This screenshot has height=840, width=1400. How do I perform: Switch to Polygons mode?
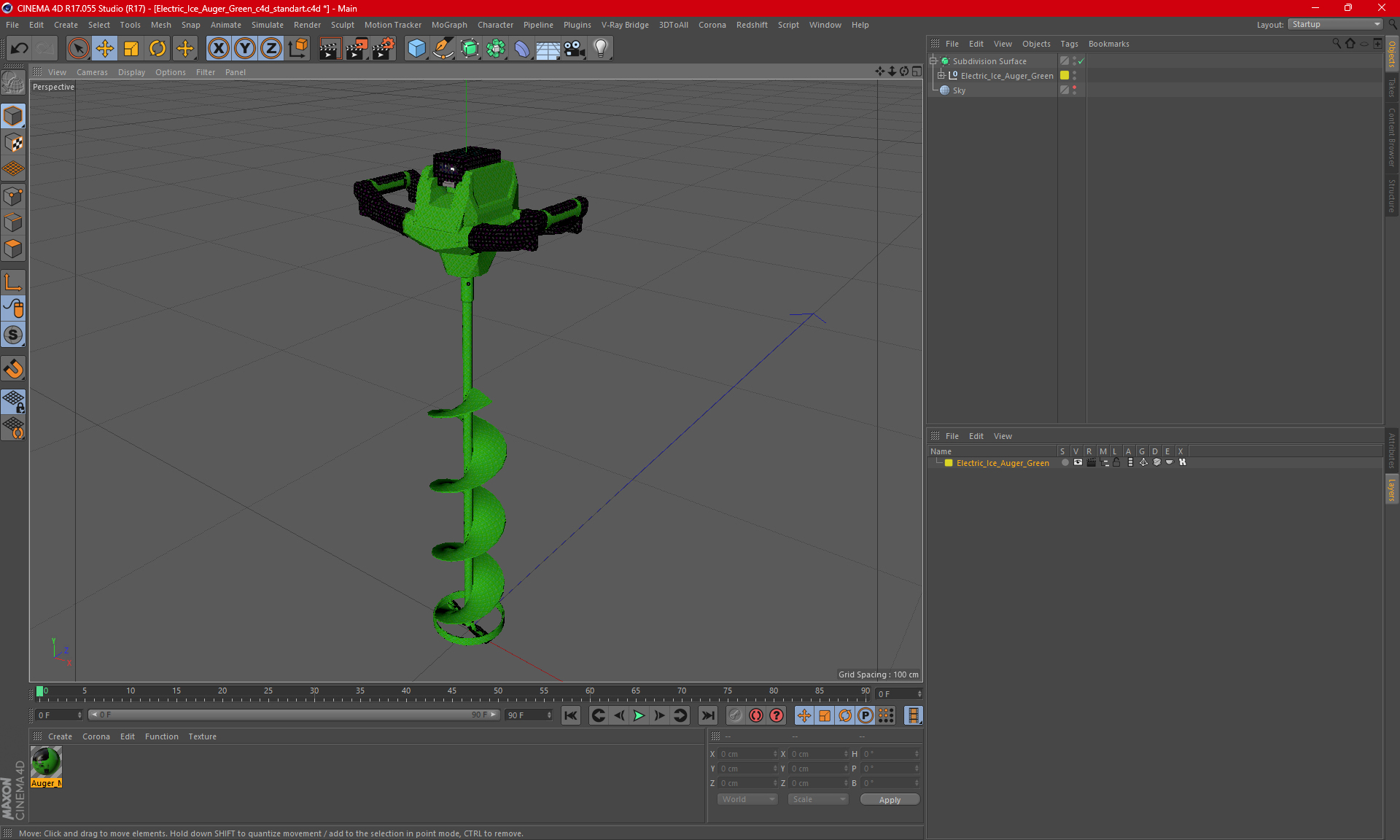coord(13,249)
